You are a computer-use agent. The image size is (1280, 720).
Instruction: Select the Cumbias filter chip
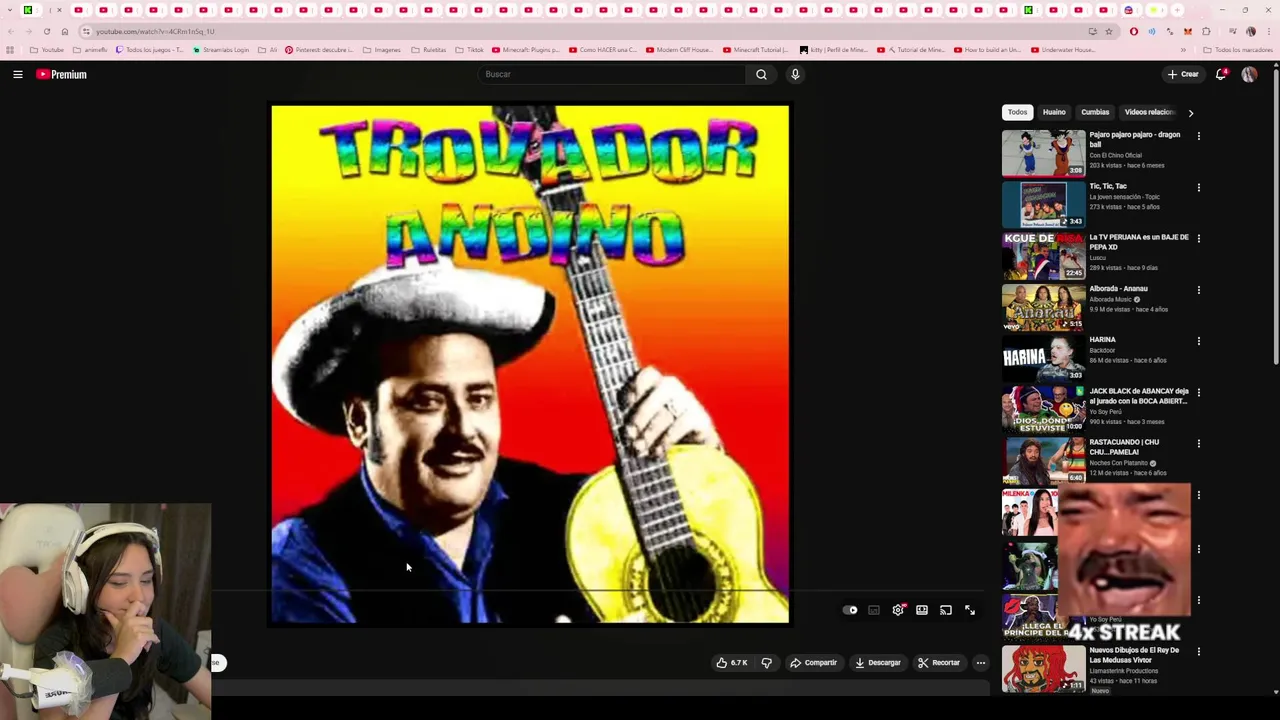click(x=1095, y=112)
